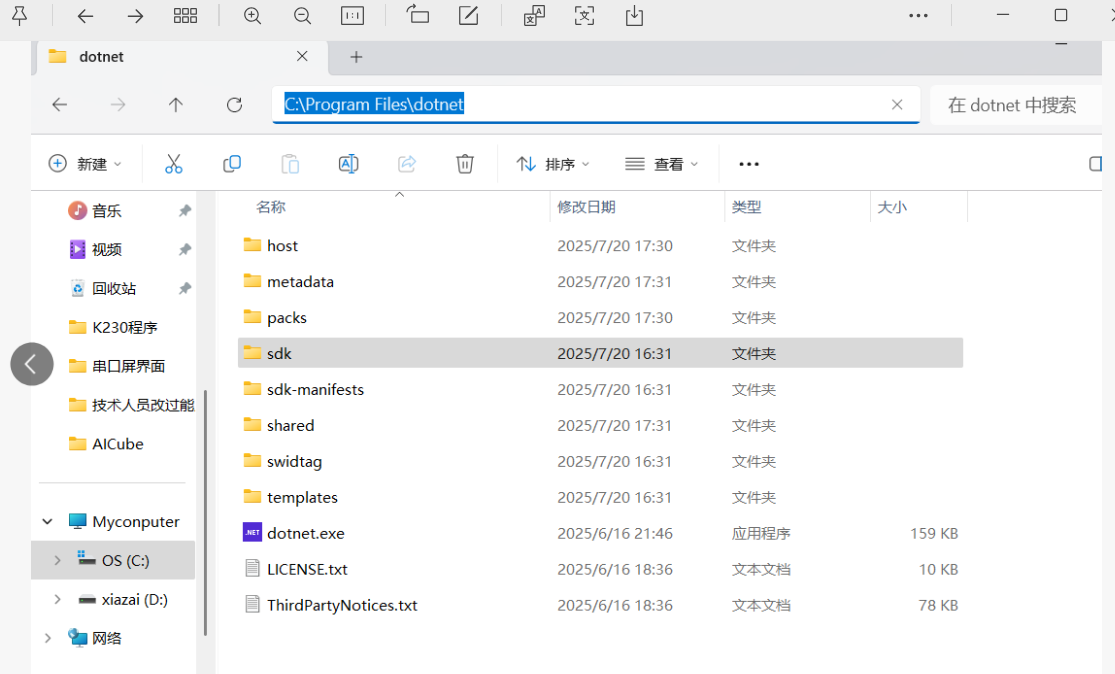This screenshot has width=1115, height=674.
Task: Open AICube folder in sidebar
Action: 117,444
